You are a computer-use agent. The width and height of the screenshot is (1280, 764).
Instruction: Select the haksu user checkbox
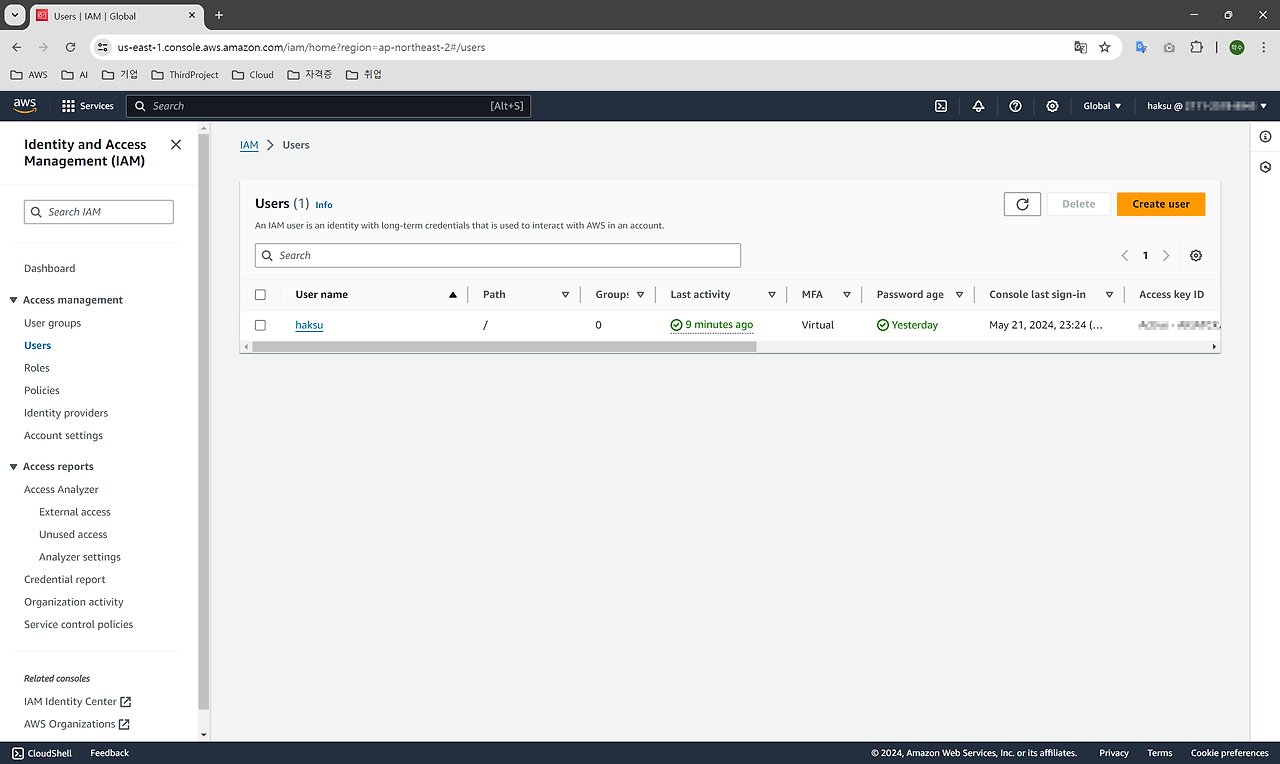(x=261, y=325)
